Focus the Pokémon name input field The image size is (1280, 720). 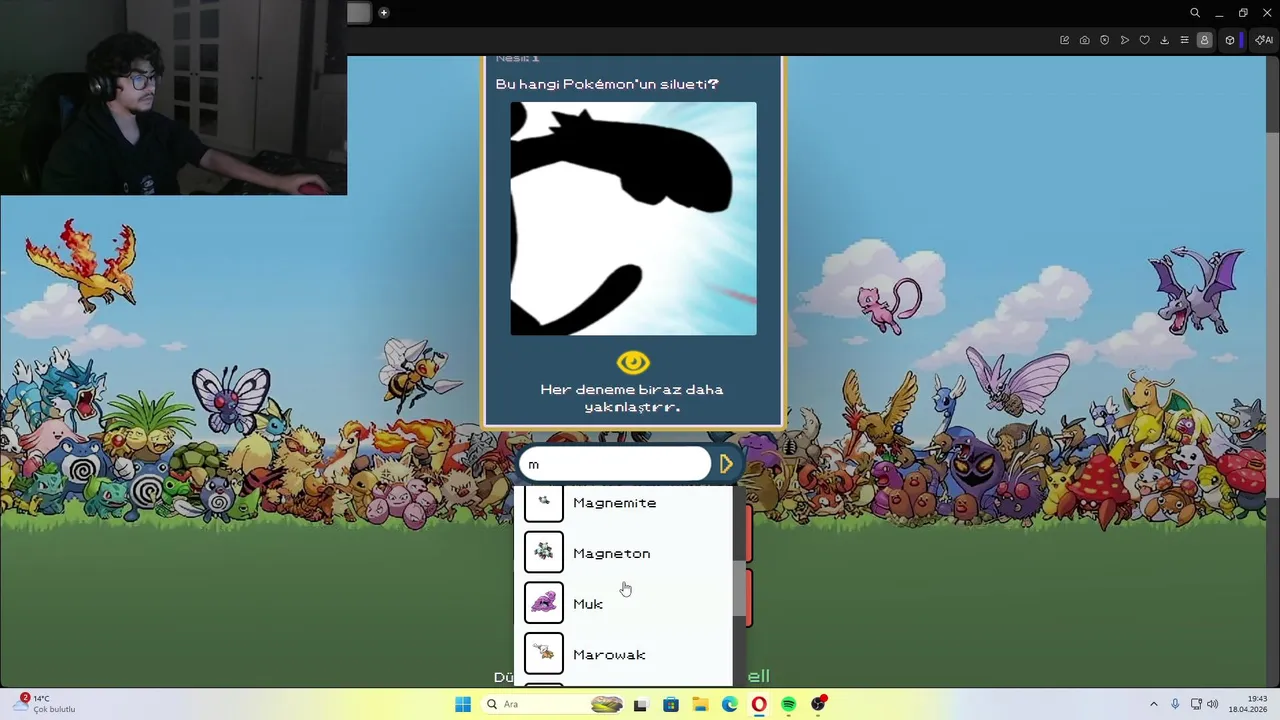pyautogui.click(x=614, y=464)
